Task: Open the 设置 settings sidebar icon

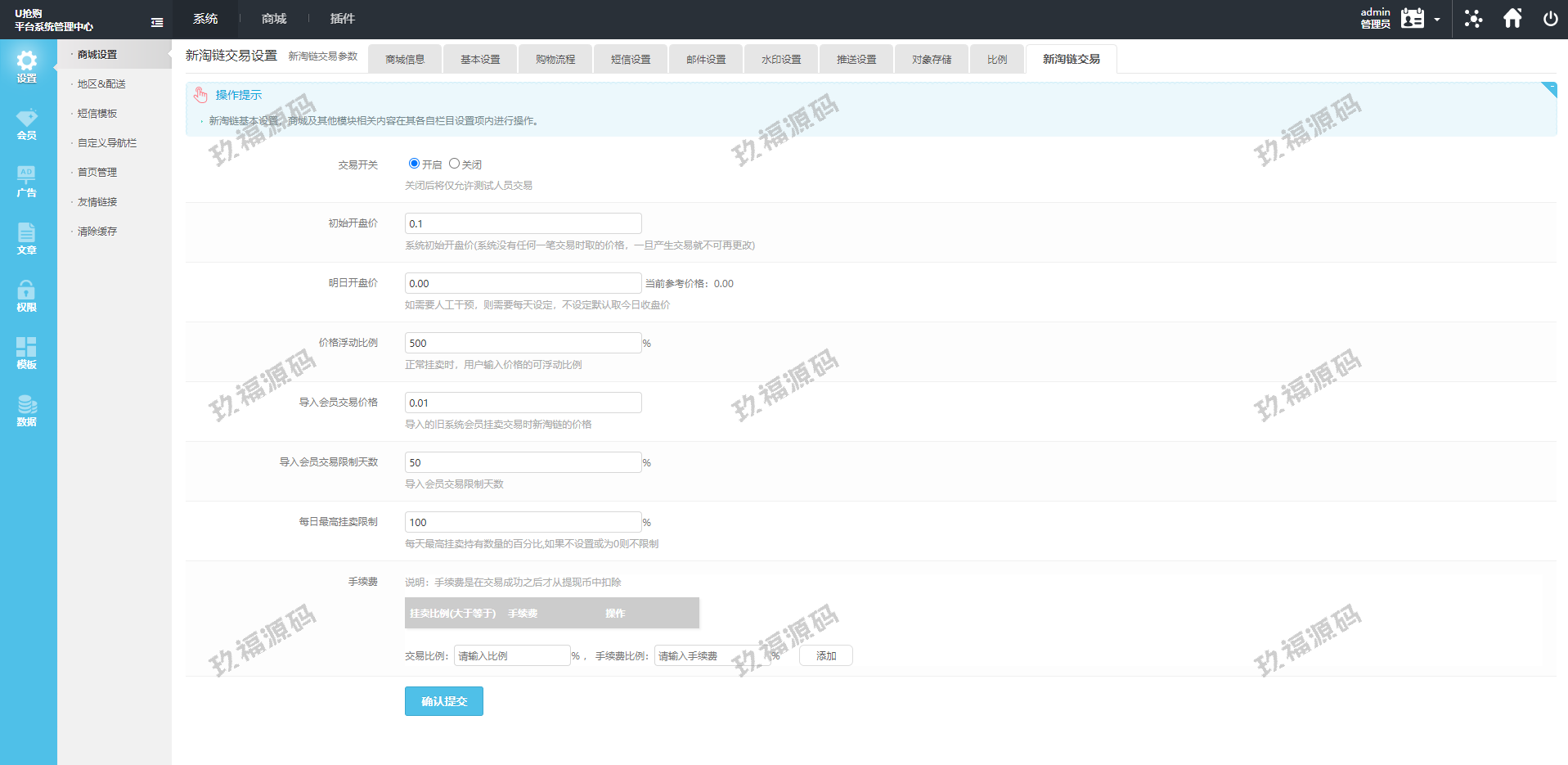Action: click(x=27, y=66)
